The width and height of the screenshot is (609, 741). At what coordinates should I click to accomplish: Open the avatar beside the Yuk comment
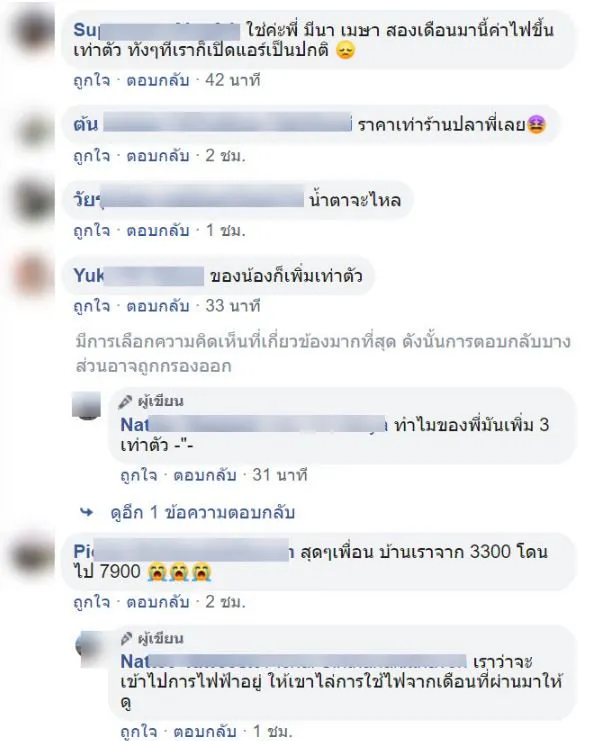(33, 276)
